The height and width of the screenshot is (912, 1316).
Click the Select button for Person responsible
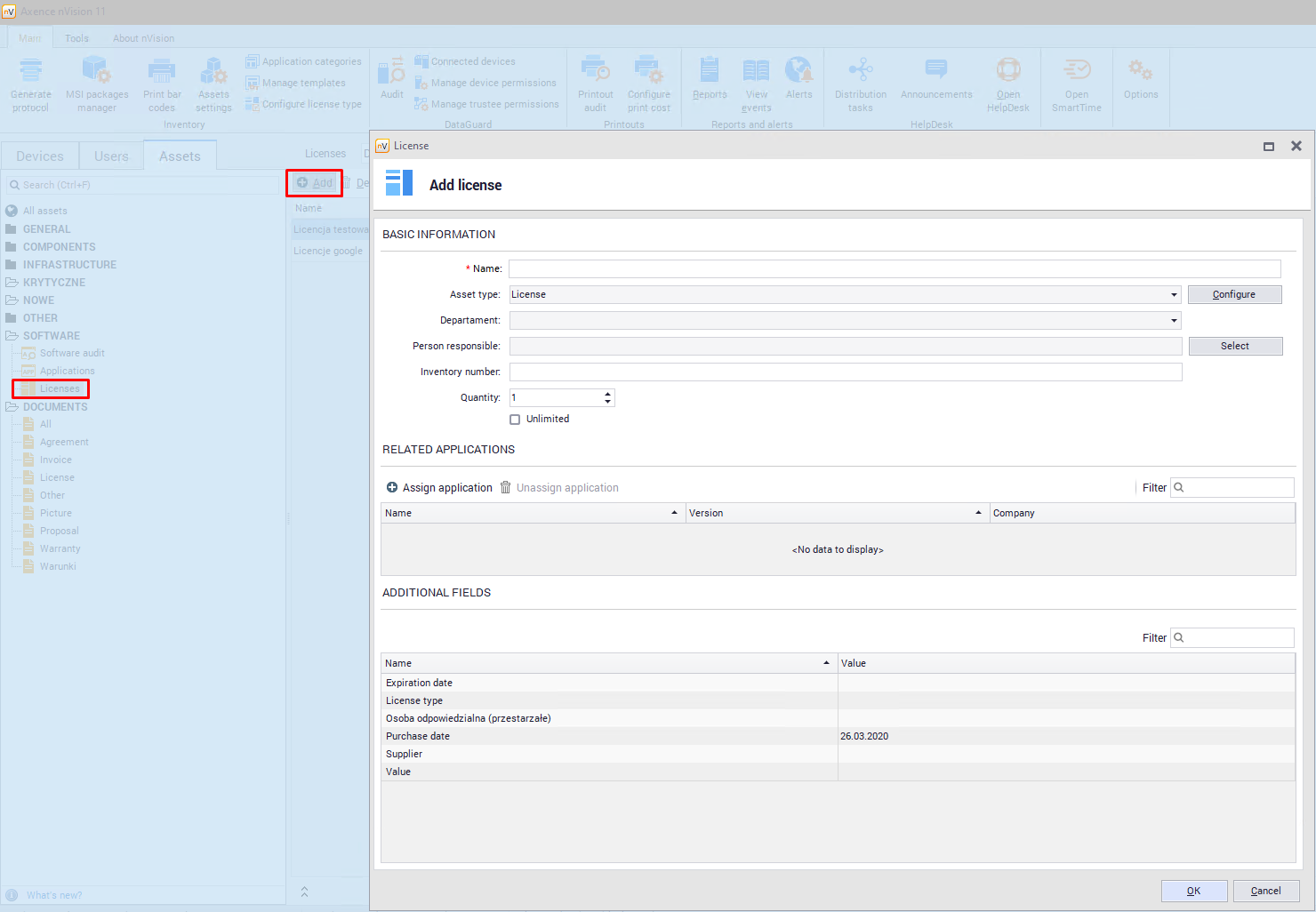pos(1234,347)
